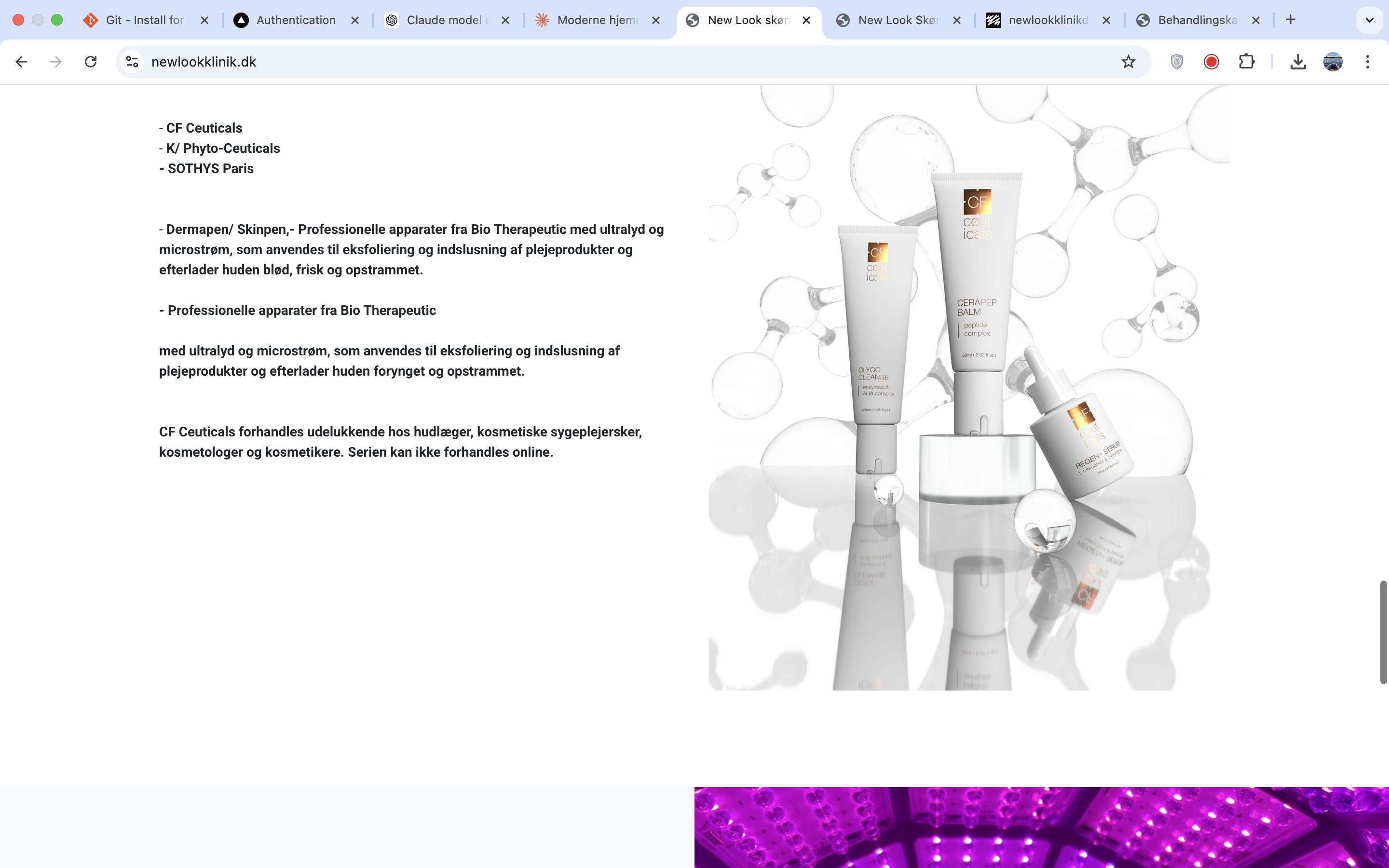Close the Authentication tab
1389x868 pixels.
point(354,20)
